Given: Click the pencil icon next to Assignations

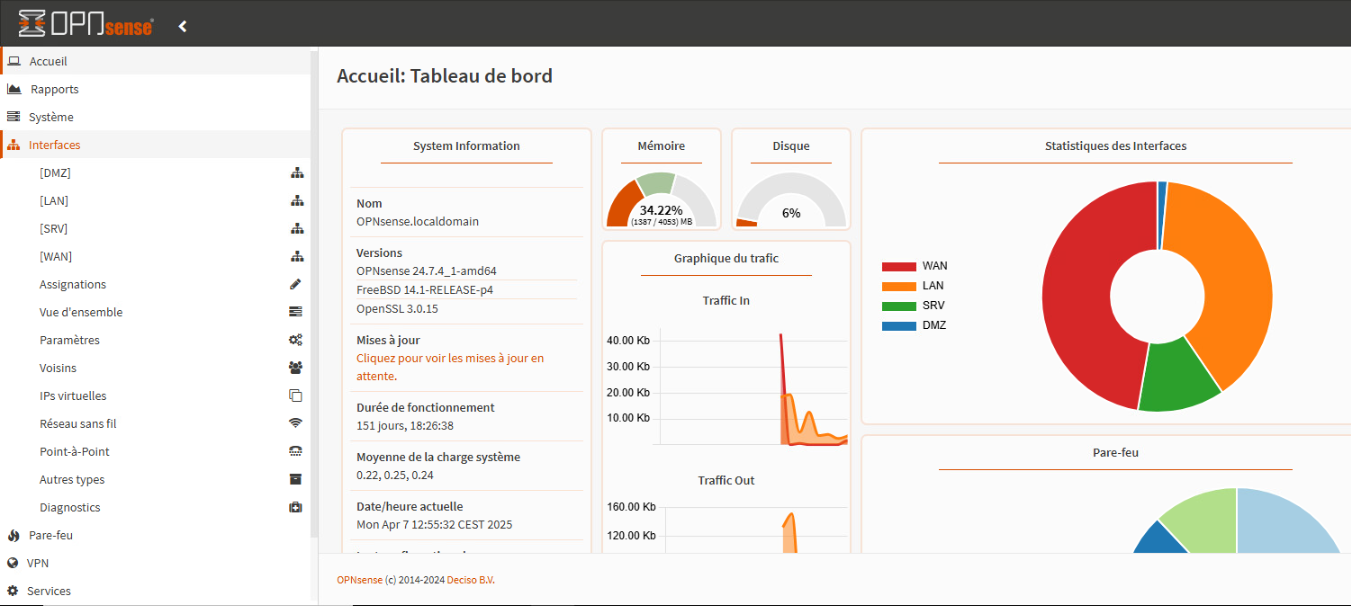Looking at the screenshot, I should (296, 284).
